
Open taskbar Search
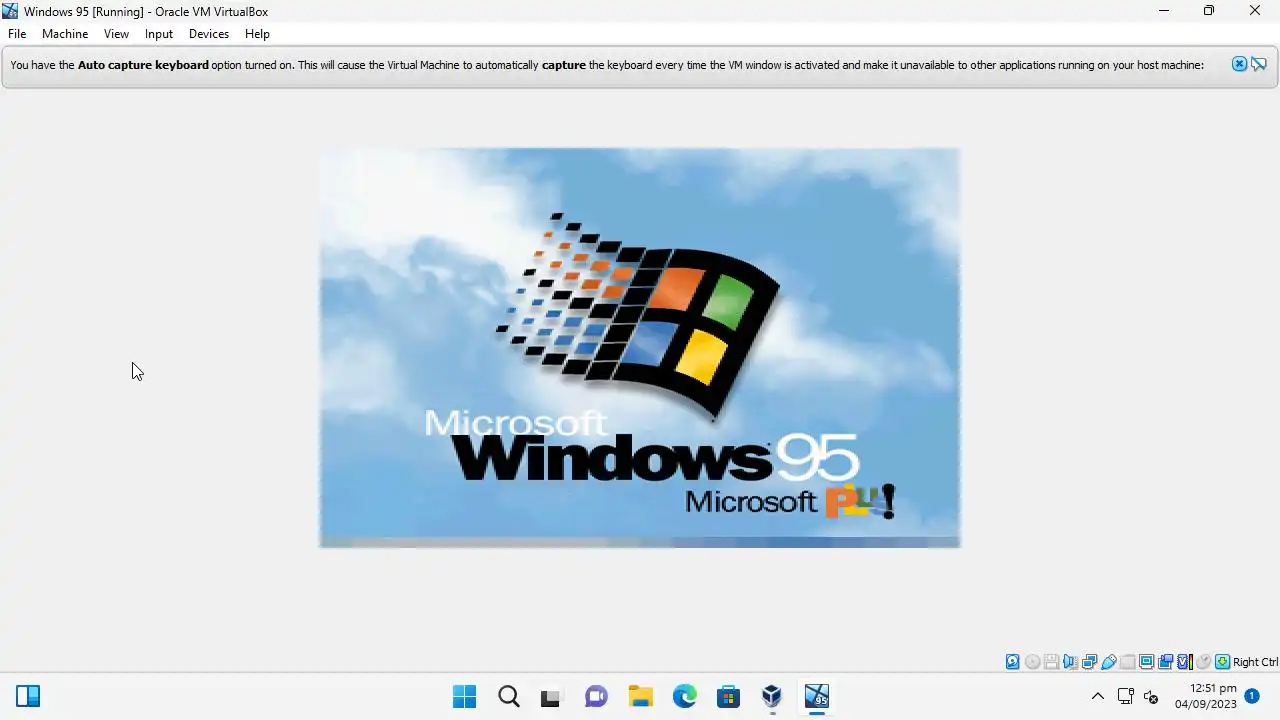pyautogui.click(x=509, y=696)
